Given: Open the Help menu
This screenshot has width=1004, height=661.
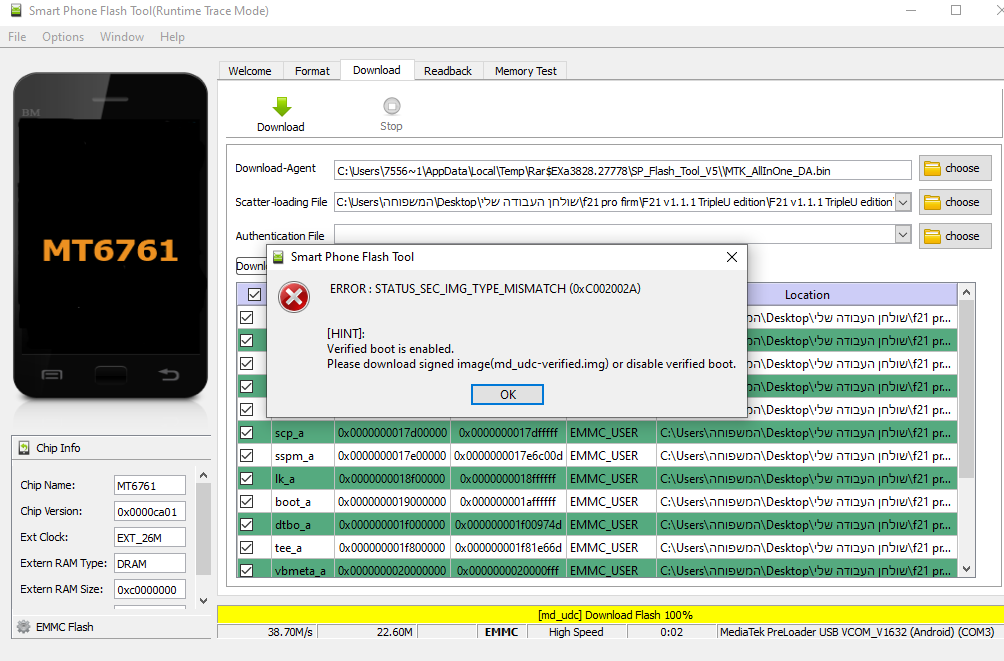Looking at the screenshot, I should (x=172, y=37).
